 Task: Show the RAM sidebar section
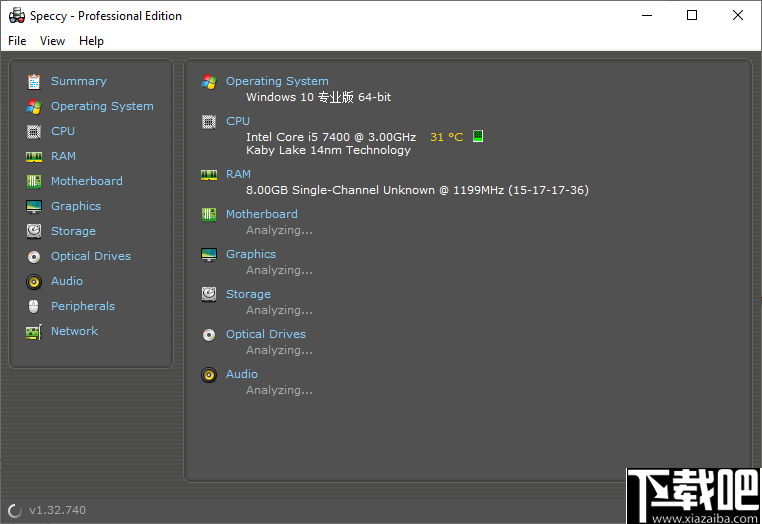click(63, 156)
